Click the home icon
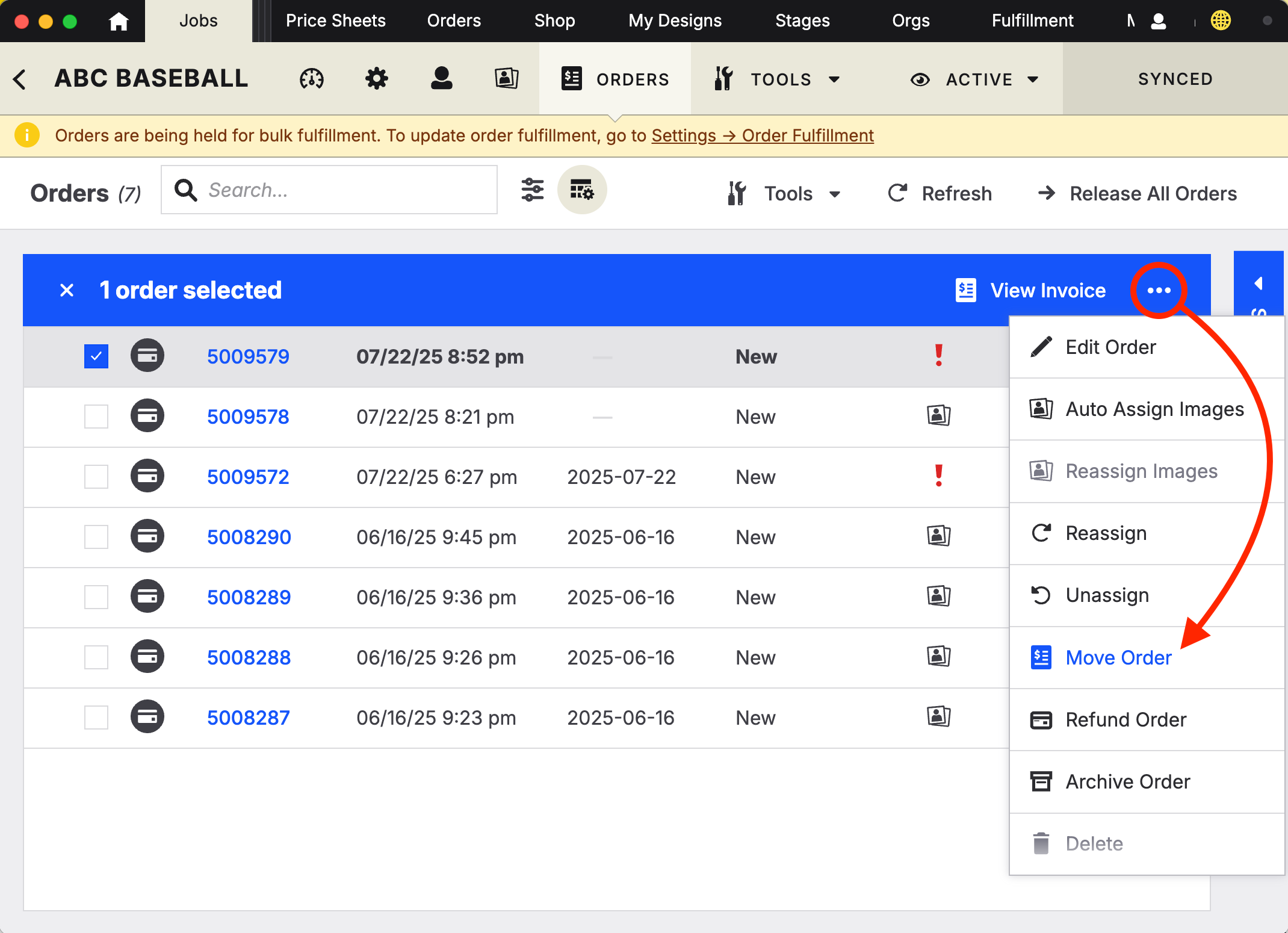Screen dimensions: 1288x933 coord(119,21)
